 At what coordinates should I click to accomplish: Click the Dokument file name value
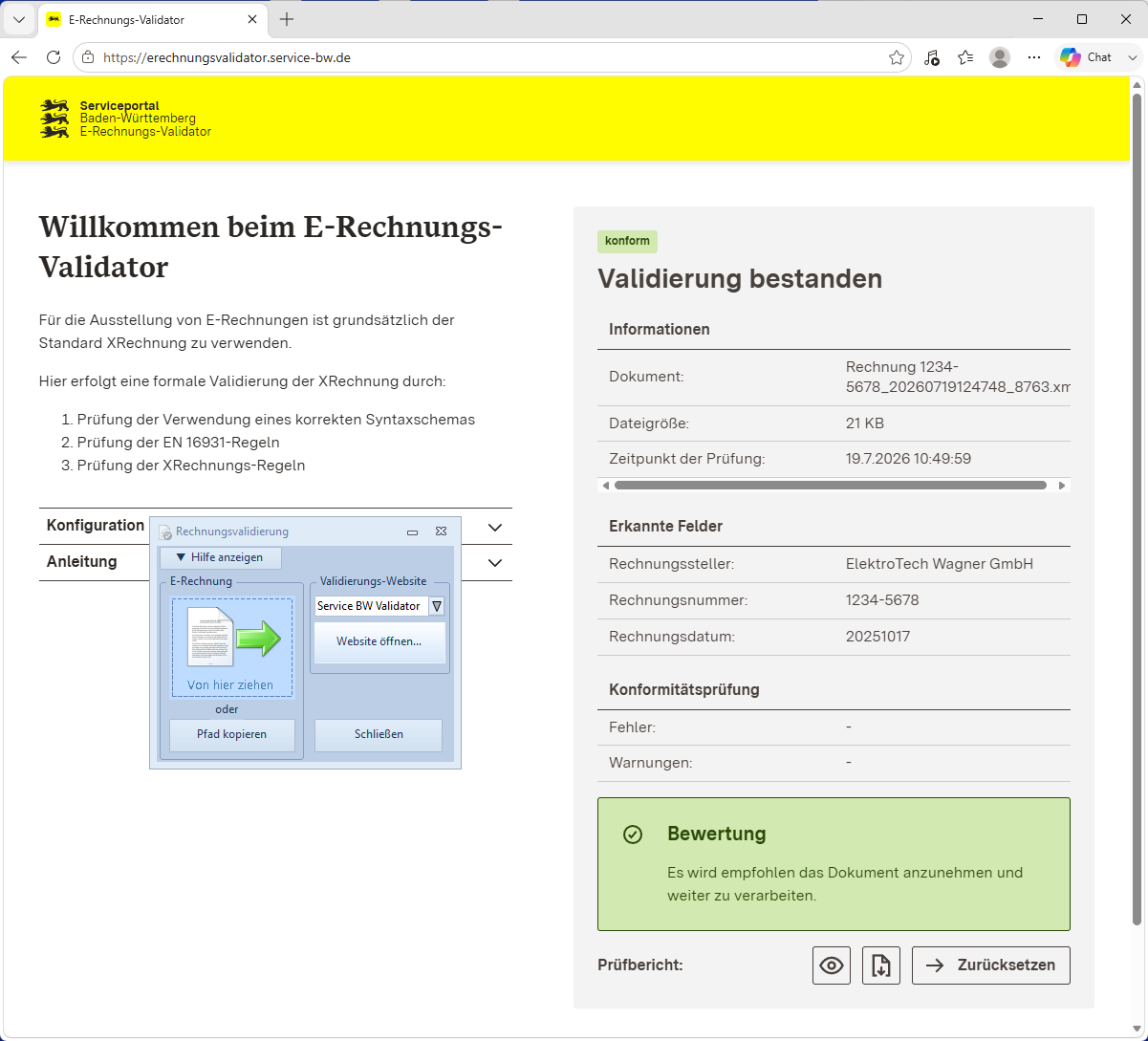958,377
